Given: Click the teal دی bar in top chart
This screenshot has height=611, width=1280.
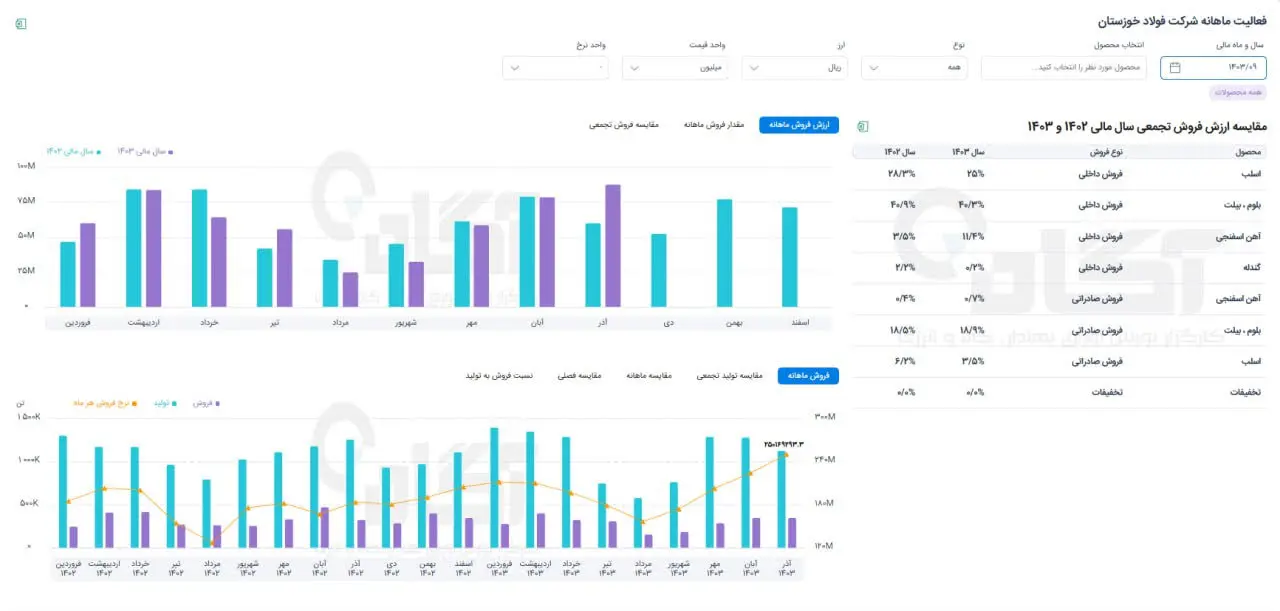Looking at the screenshot, I should coord(659,271).
